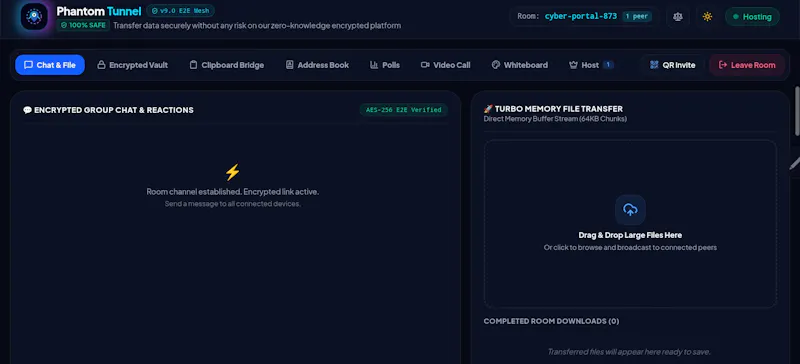Click 'COMPLETED ROOM DOWNLOADS (0)' heading

pos(551,321)
